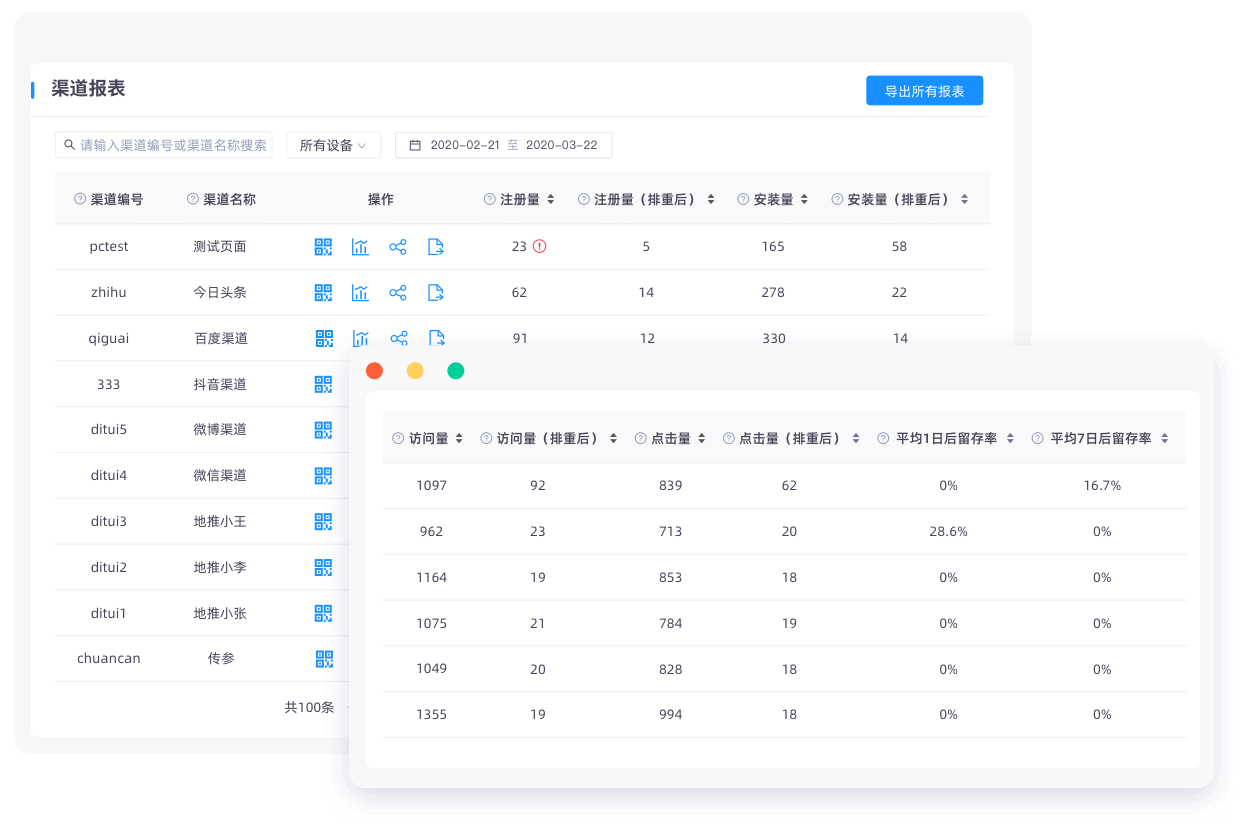
Task: Share the zhihu channel
Action: [x=398, y=293]
